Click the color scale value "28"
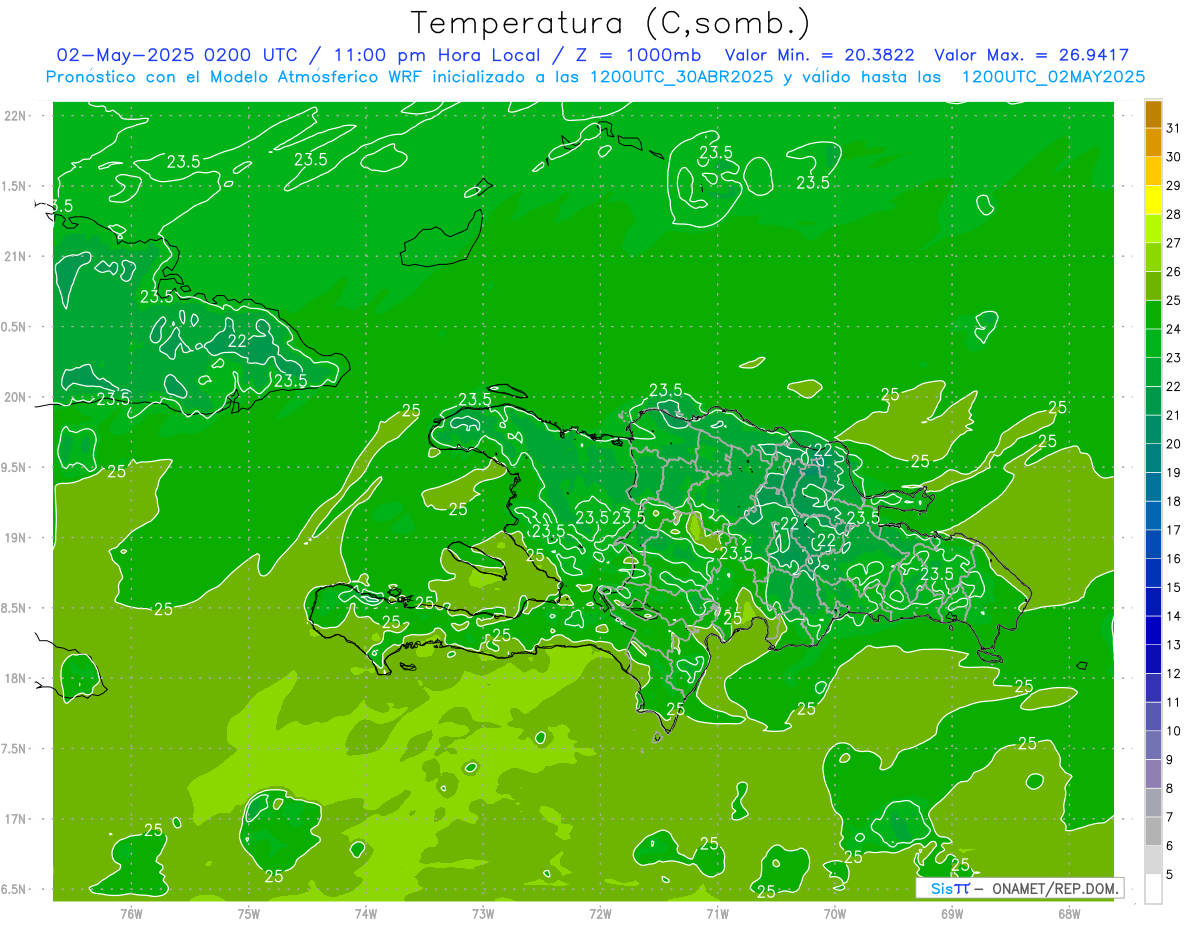This screenshot has width=1200, height=927. pyautogui.click(x=1173, y=214)
